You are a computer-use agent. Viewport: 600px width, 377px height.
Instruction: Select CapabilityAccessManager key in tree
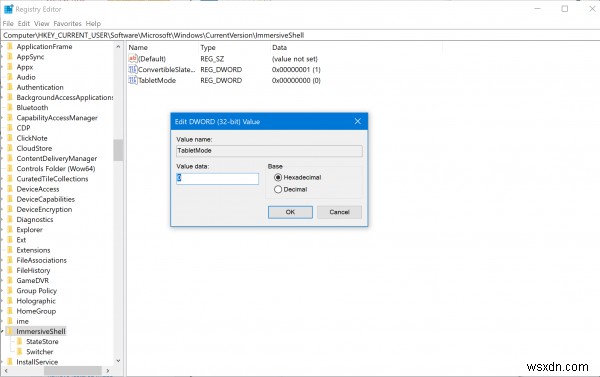57,118
